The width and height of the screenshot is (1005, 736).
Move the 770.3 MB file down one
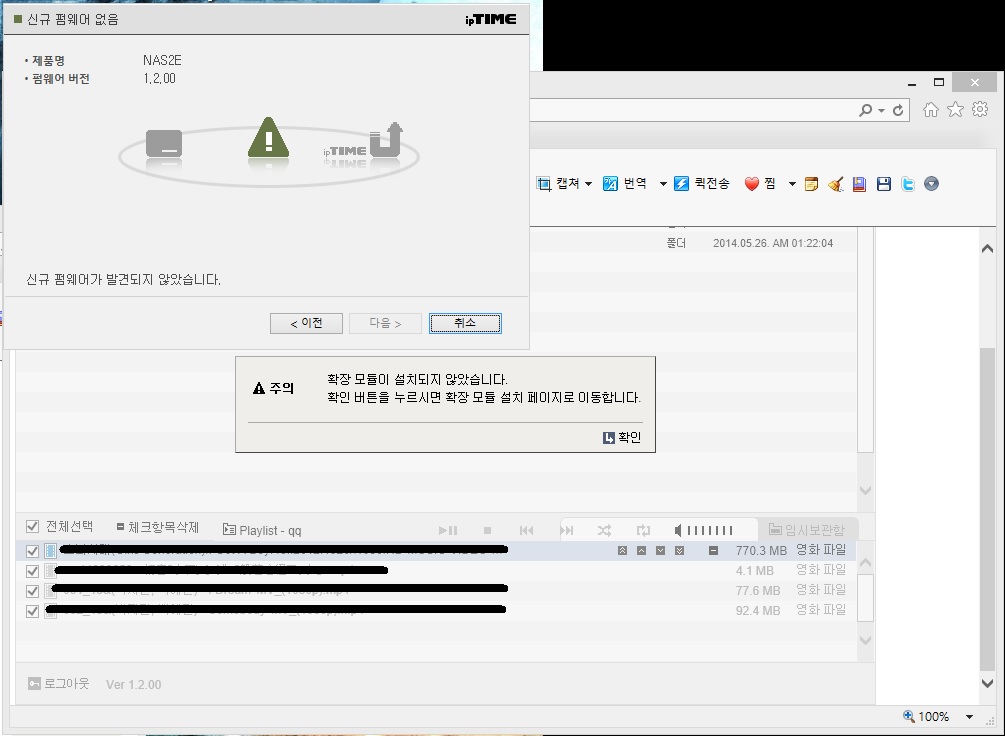coord(660,551)
